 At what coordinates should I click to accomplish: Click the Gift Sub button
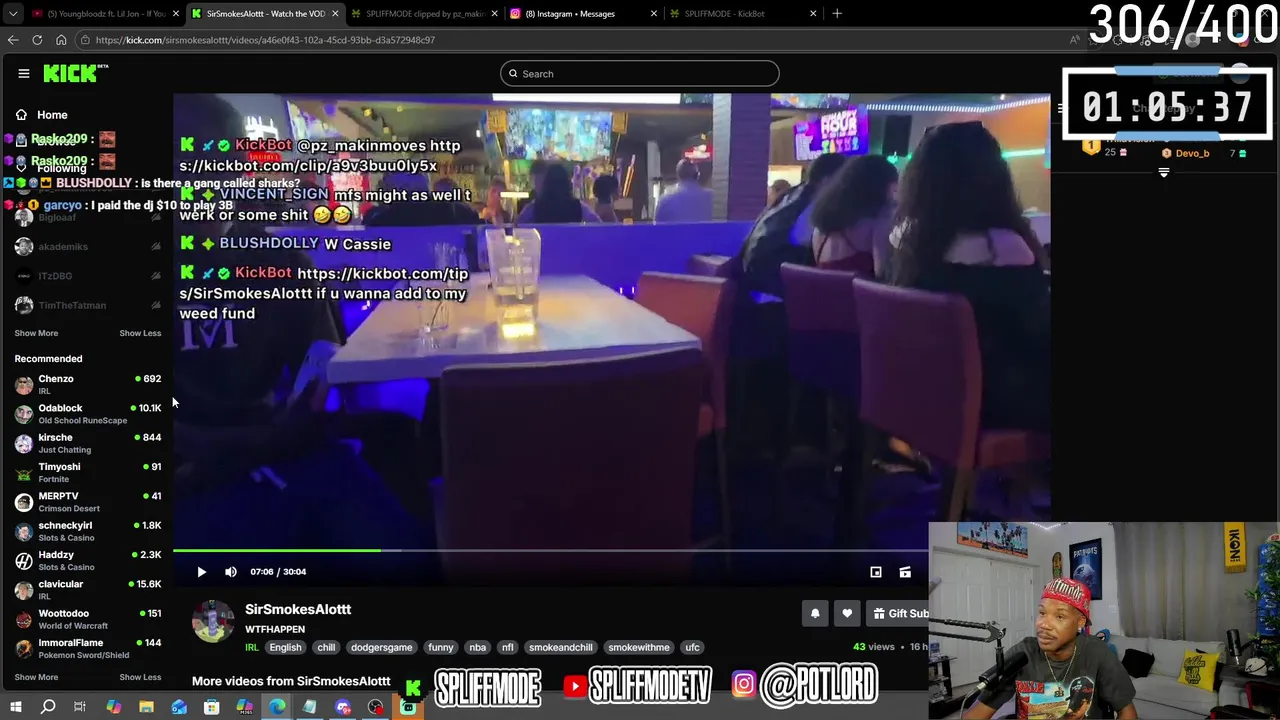click(x=898, y=614)
